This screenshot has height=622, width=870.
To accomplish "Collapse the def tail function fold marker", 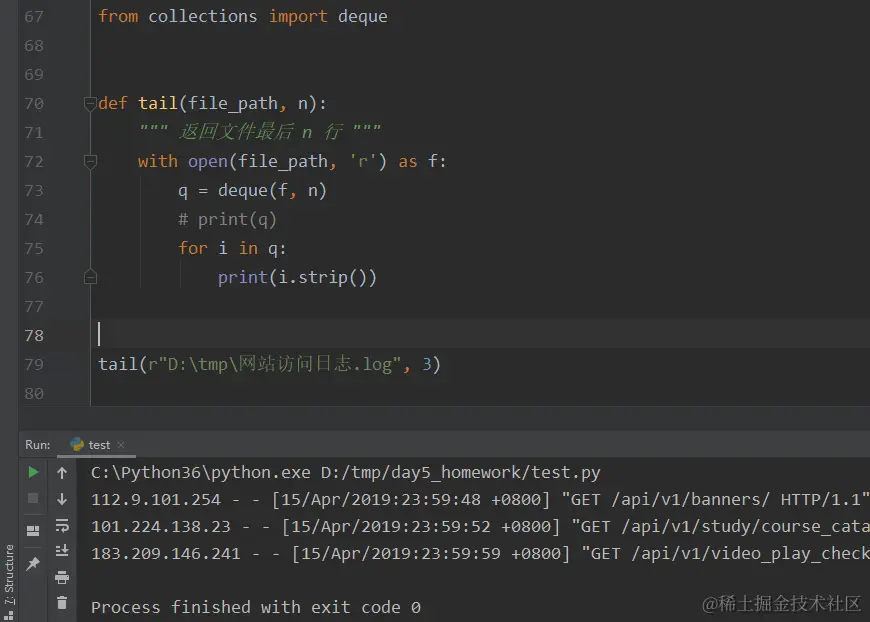I will [x=90, y=103].
